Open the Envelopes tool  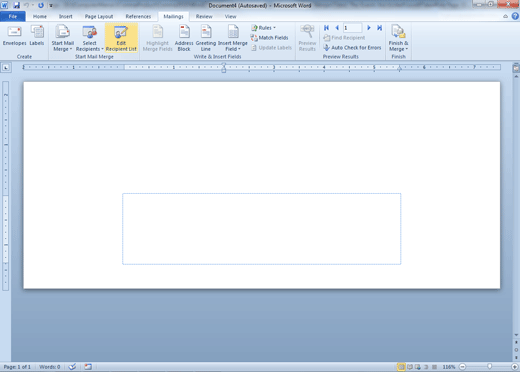coord(14,36)
